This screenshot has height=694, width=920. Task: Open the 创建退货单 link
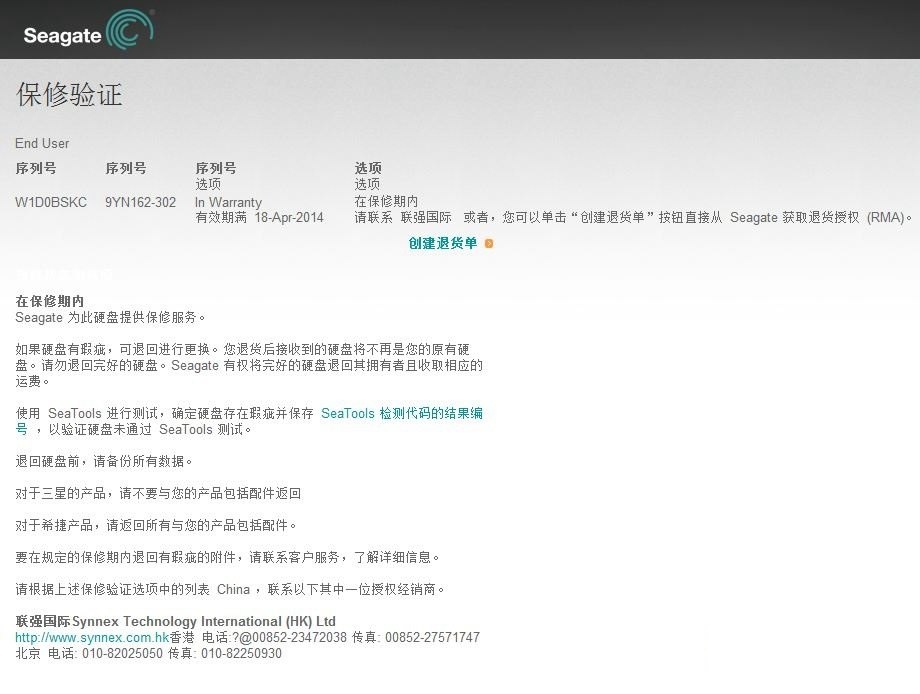[443, 243]
